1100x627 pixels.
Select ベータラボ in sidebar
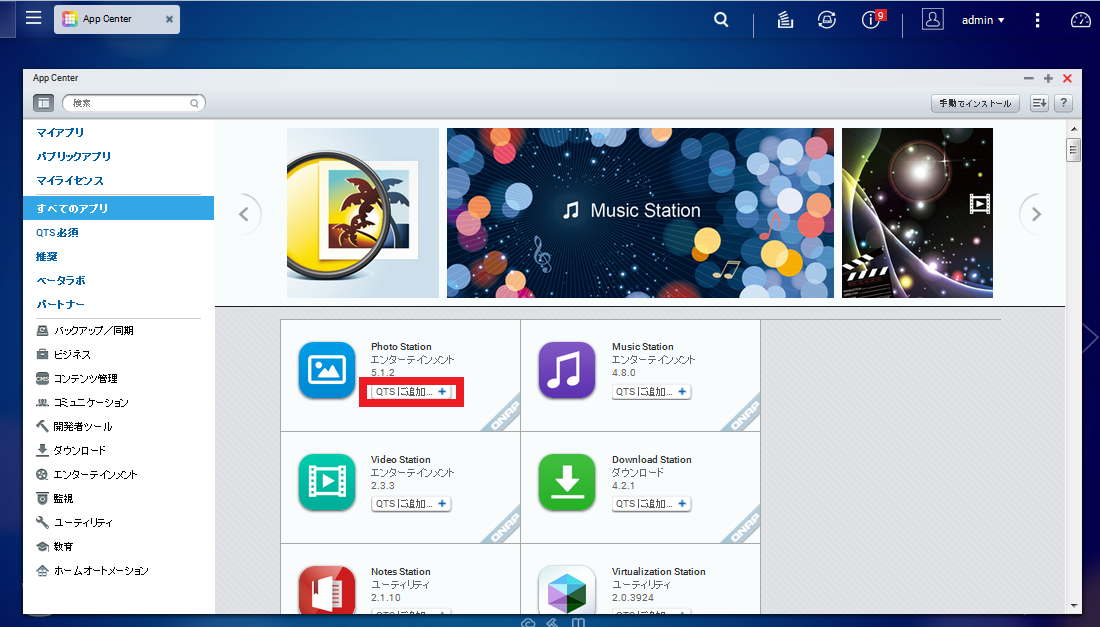pyautogui.click(x=61, y=280)
